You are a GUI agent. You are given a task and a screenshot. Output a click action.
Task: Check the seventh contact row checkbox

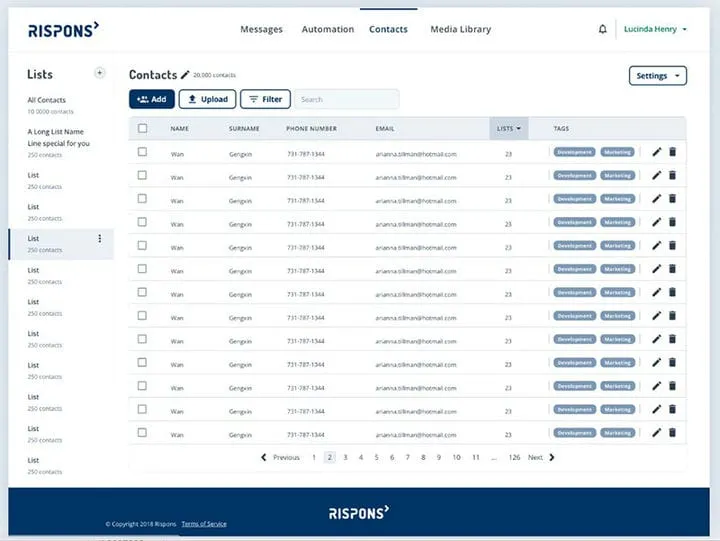coord(142,292)
